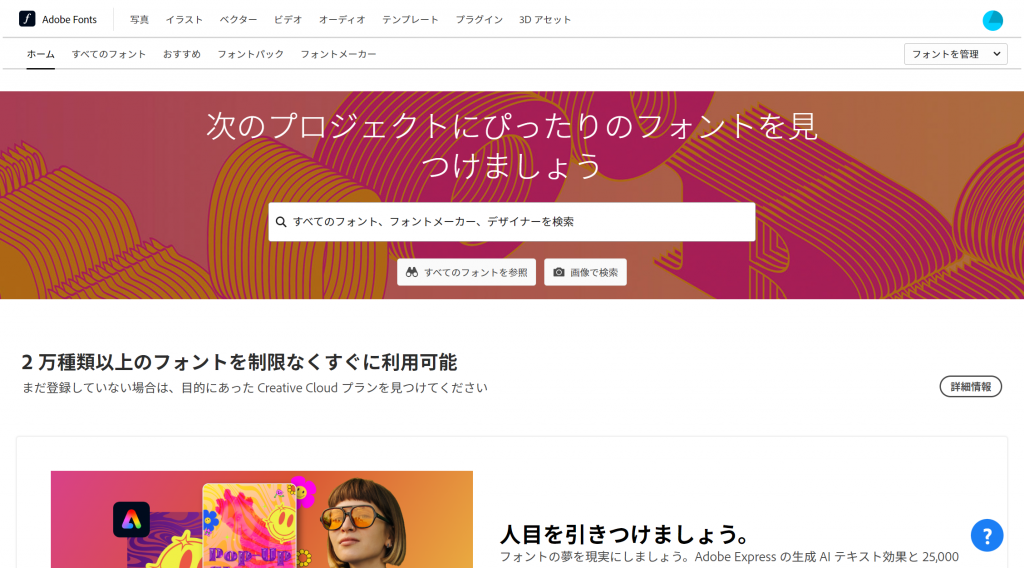Open the オーディオ menu item

(342, 20)
